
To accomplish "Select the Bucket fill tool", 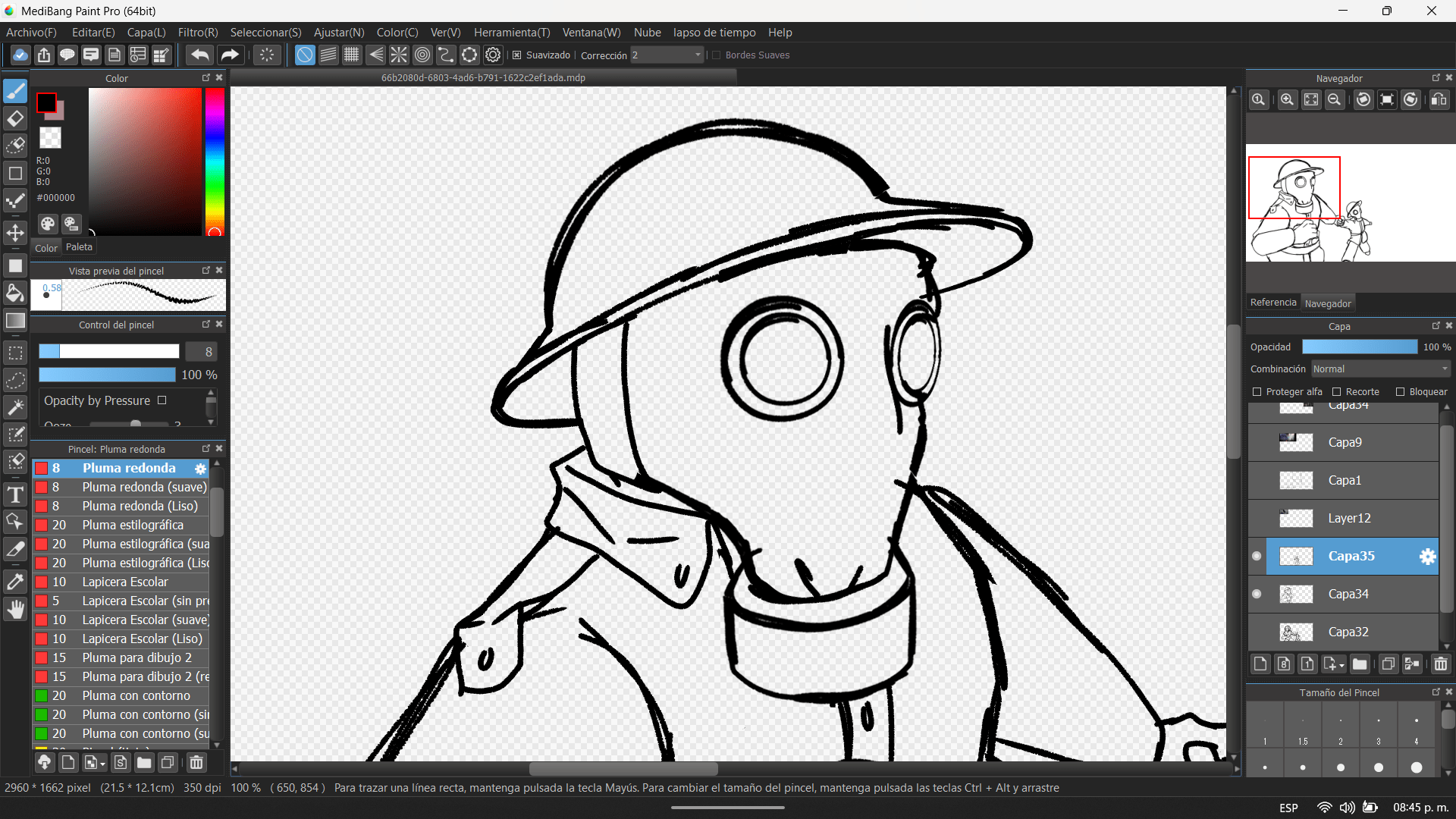I will click(15, 293).
